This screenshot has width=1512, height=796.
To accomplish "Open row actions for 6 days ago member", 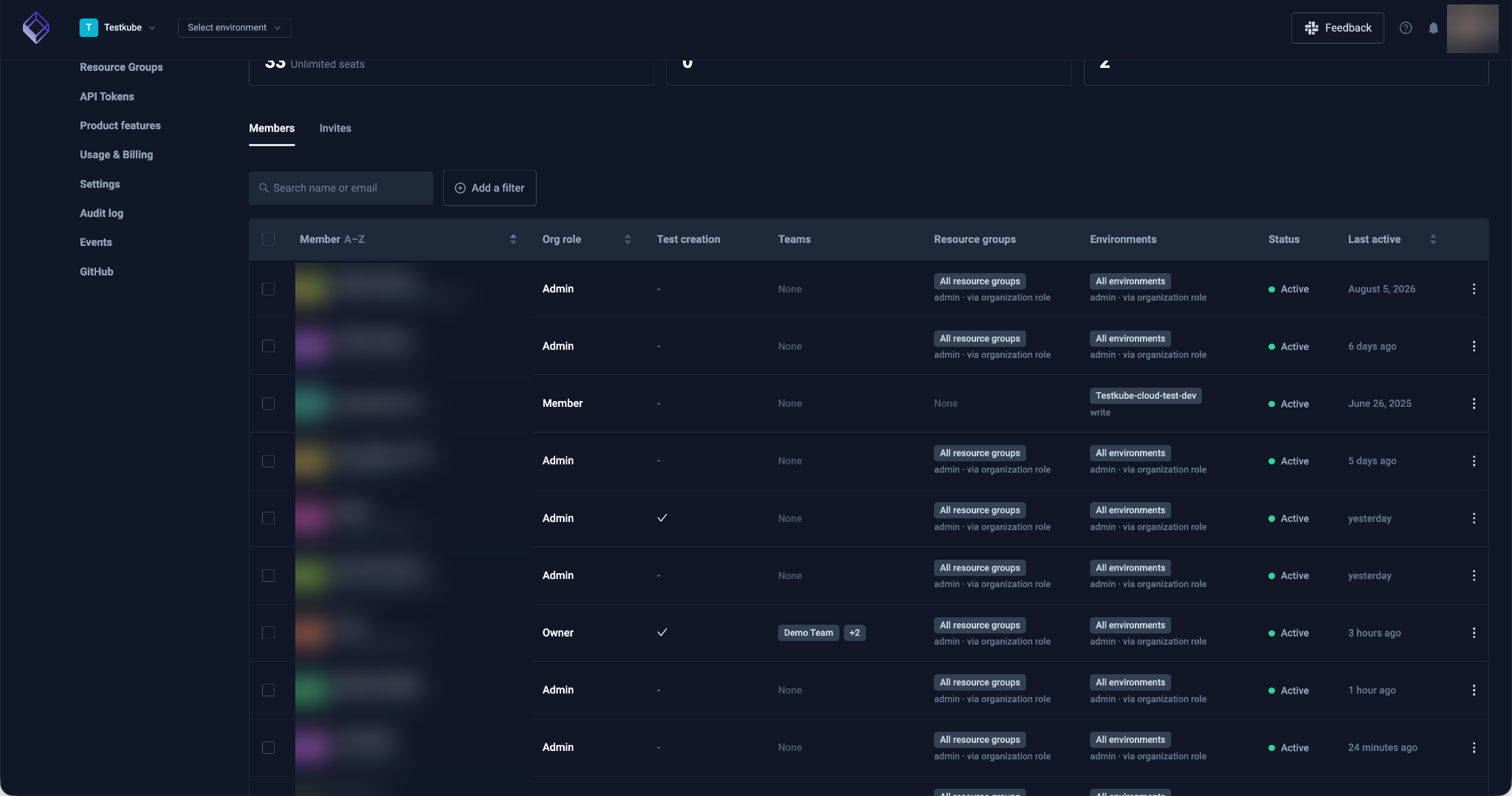I will [x=1474, y=346].
